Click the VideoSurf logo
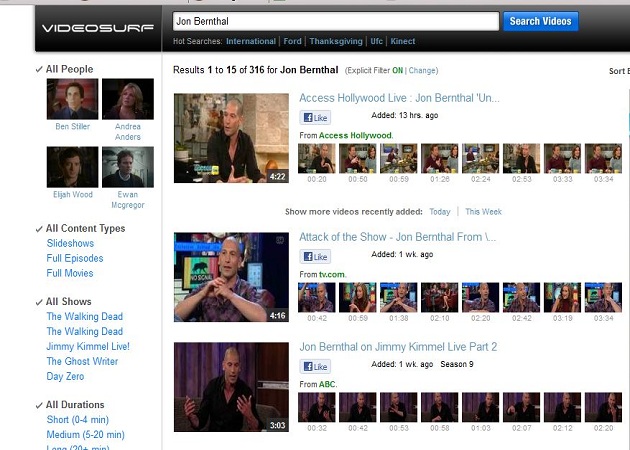 point(97,27)
